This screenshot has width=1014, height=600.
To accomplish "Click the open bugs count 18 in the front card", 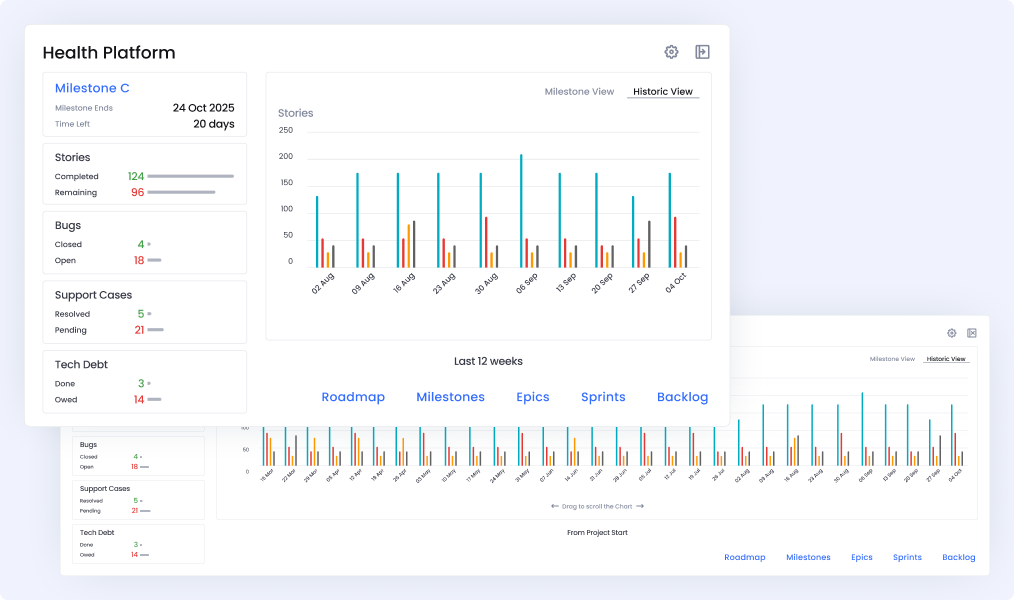I will [139, 260].
